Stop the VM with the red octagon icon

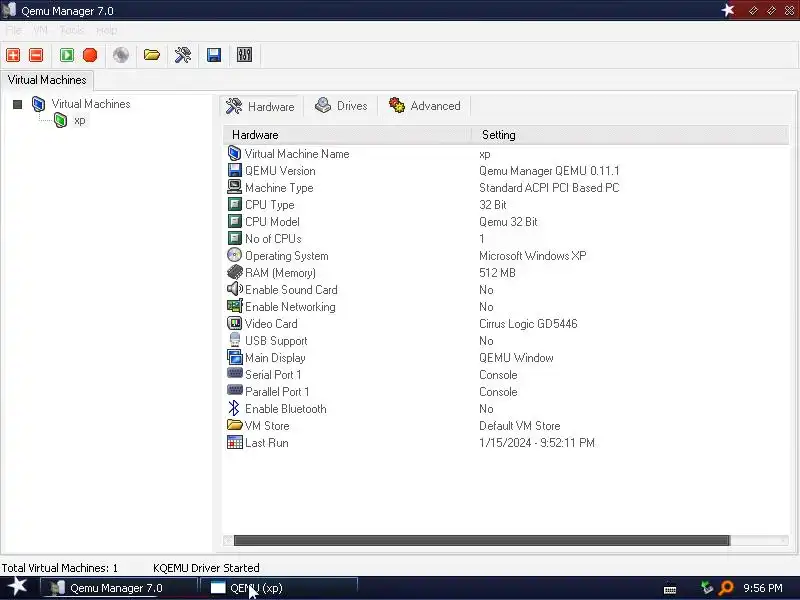point(90,55)
